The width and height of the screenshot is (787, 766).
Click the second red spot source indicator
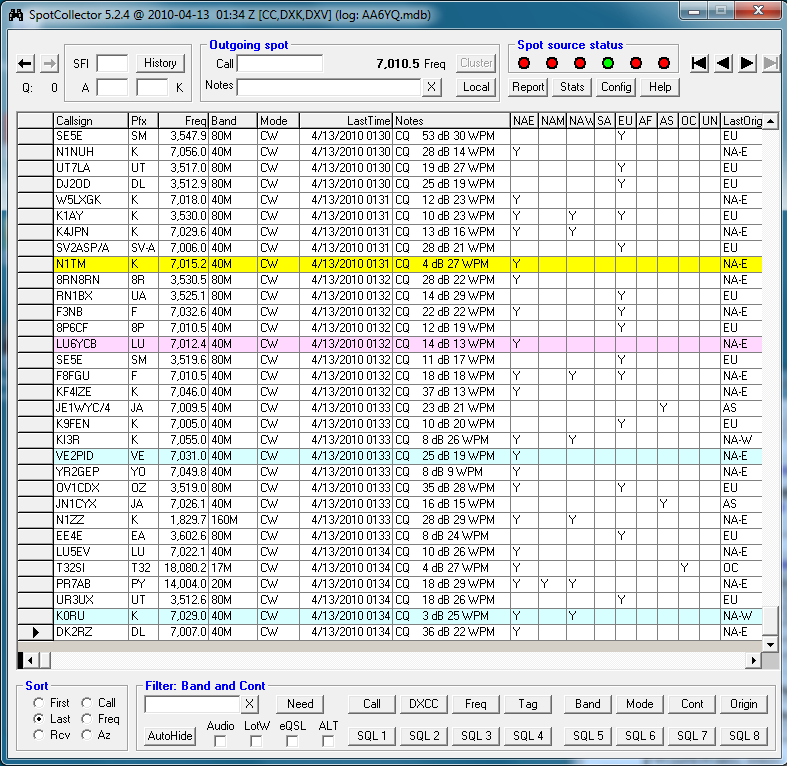pos(552,63)
